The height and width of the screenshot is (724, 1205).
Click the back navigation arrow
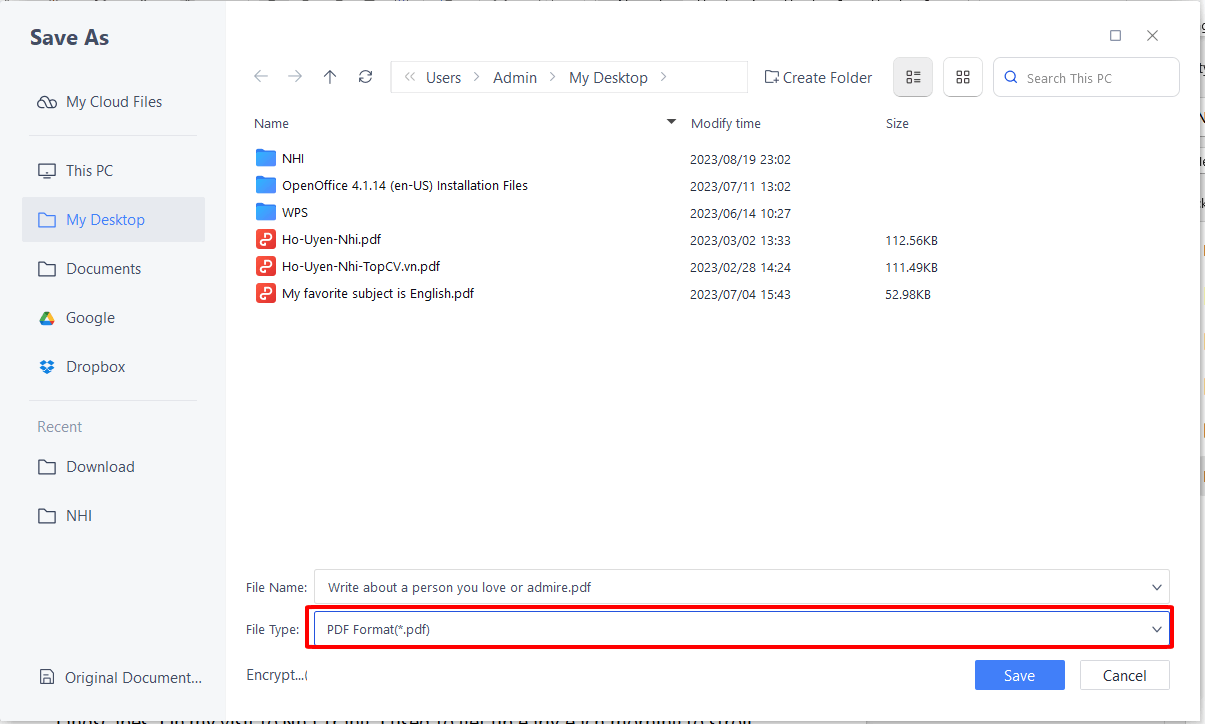261,76
